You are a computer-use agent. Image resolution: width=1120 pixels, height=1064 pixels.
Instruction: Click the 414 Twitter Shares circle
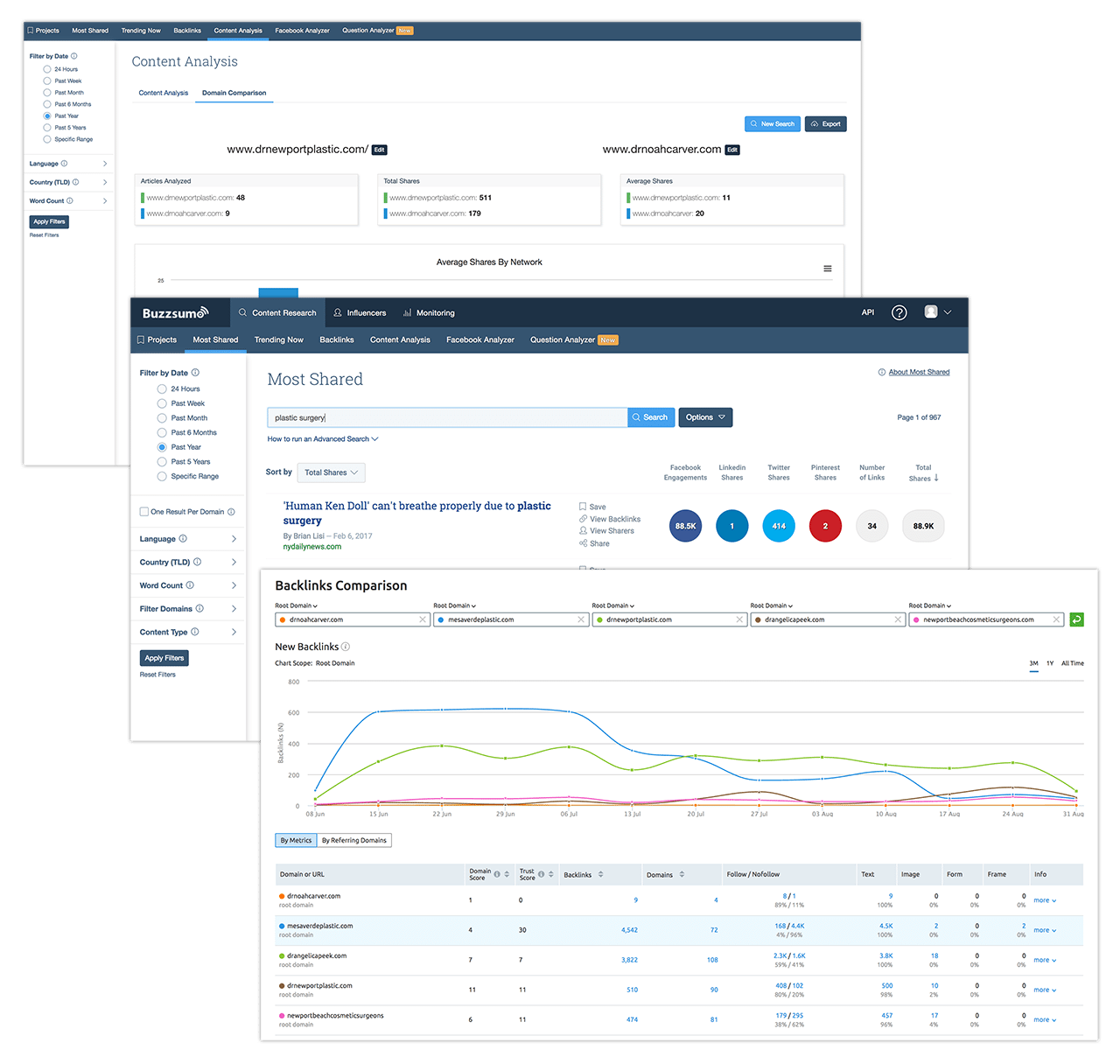coord(779,526)
